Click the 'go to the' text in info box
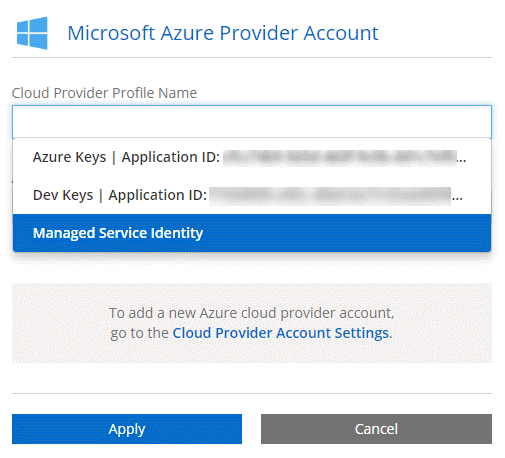 (x=139, y=333)
